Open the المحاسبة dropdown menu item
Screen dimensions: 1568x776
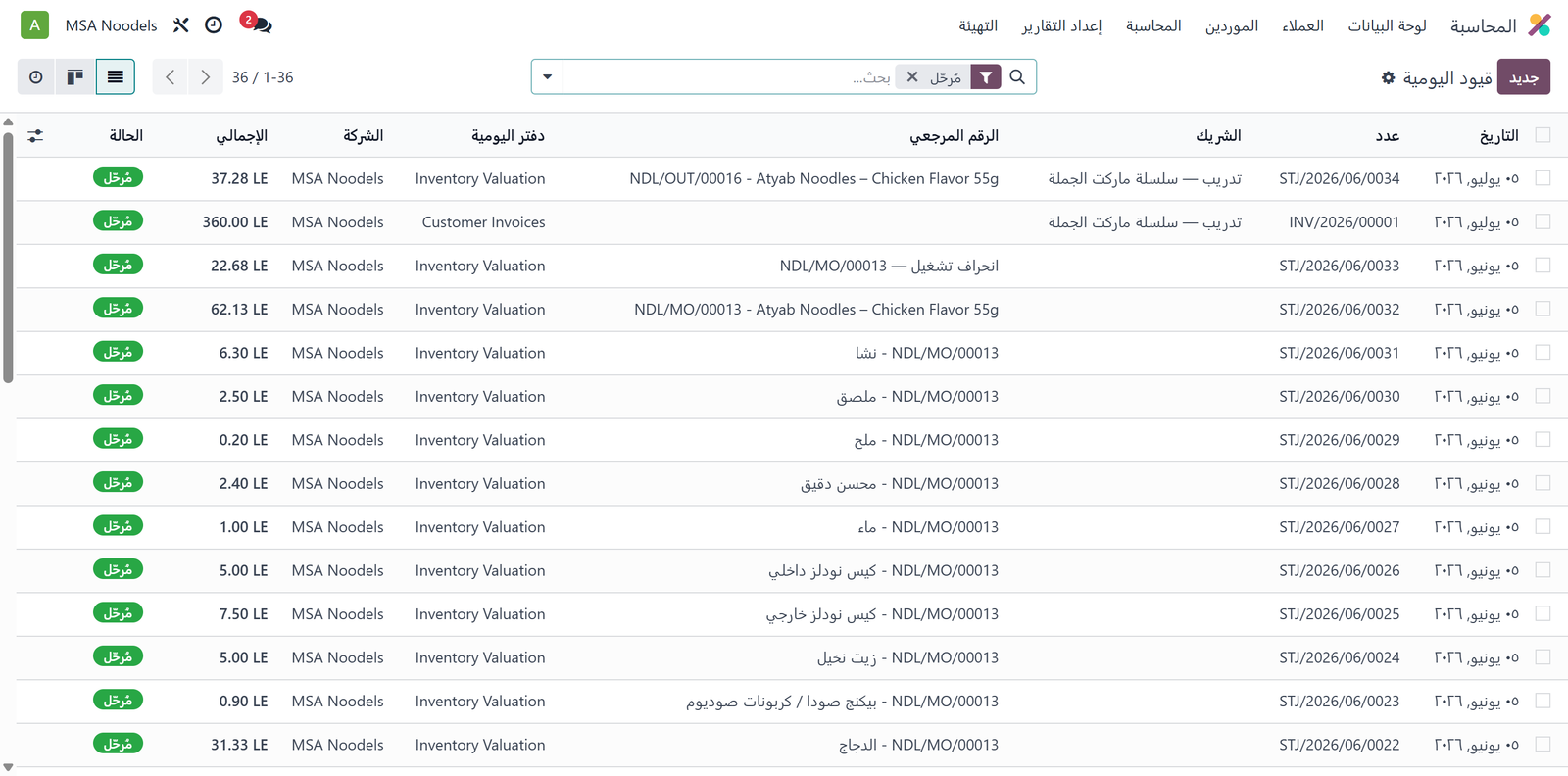tap(1153, 25)
